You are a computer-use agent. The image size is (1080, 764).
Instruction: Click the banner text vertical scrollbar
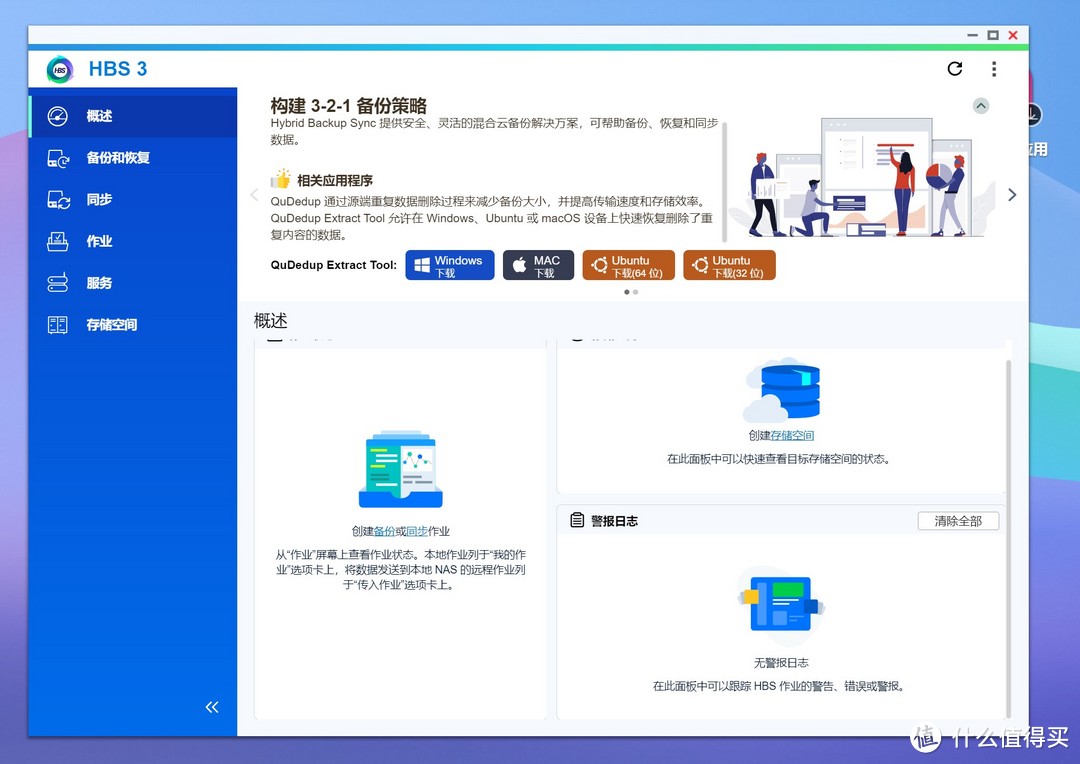coord(725,181)
